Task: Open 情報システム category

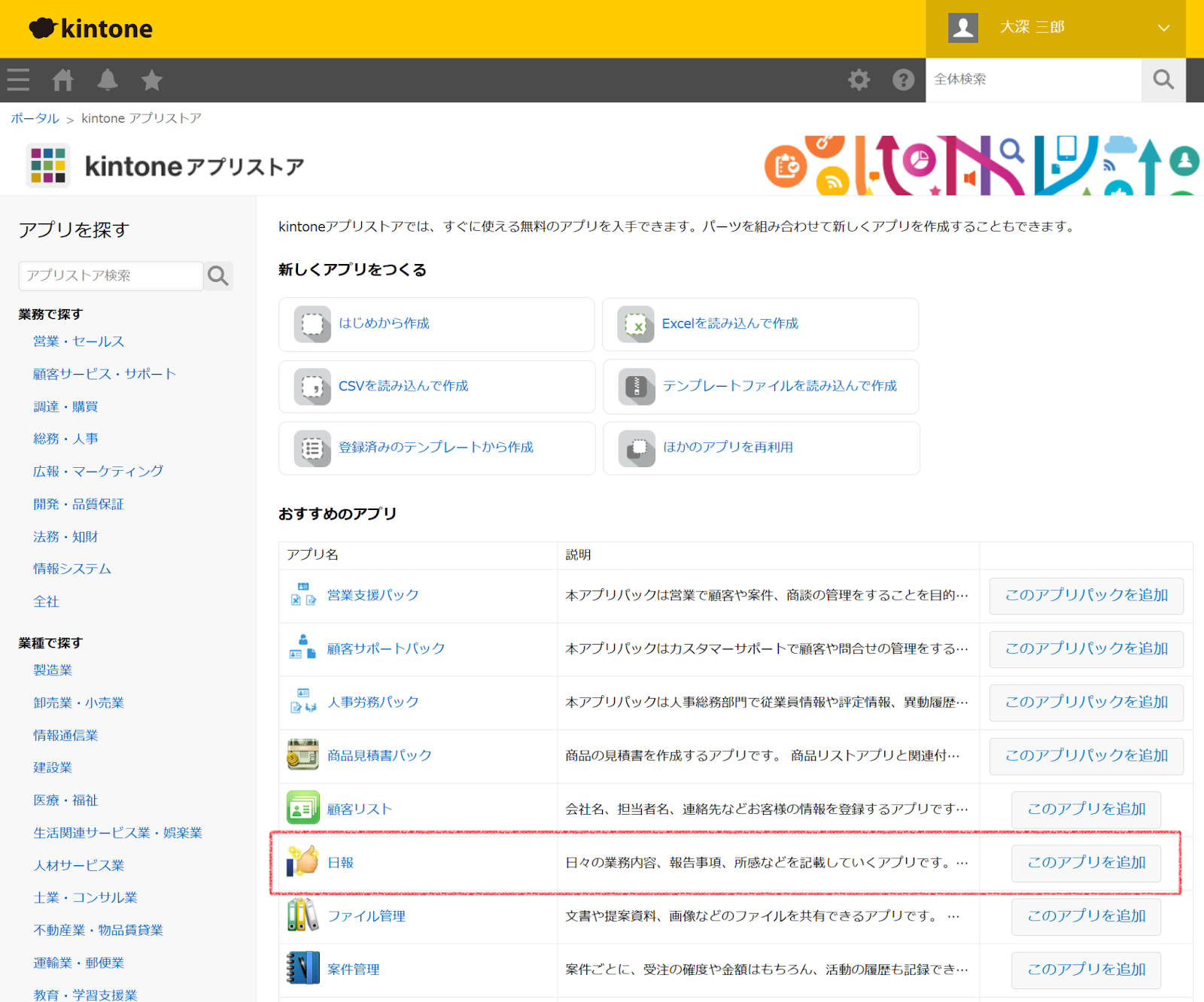Action: (x=72, y=569)
